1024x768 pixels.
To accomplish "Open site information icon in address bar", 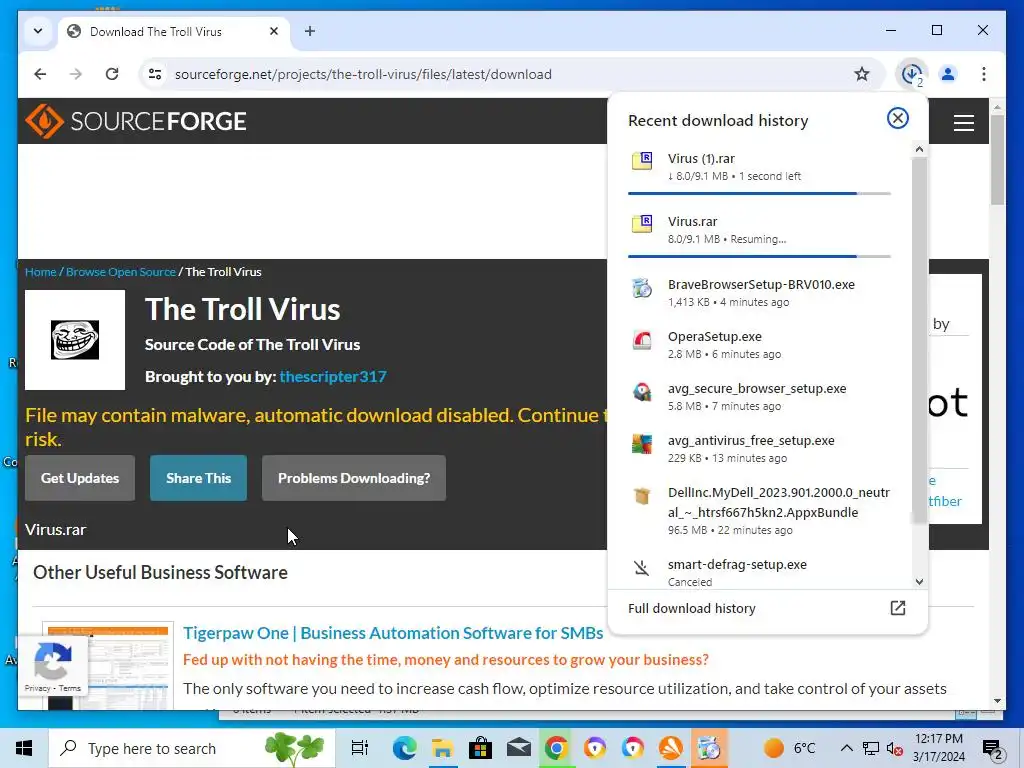I will [155, 74].
